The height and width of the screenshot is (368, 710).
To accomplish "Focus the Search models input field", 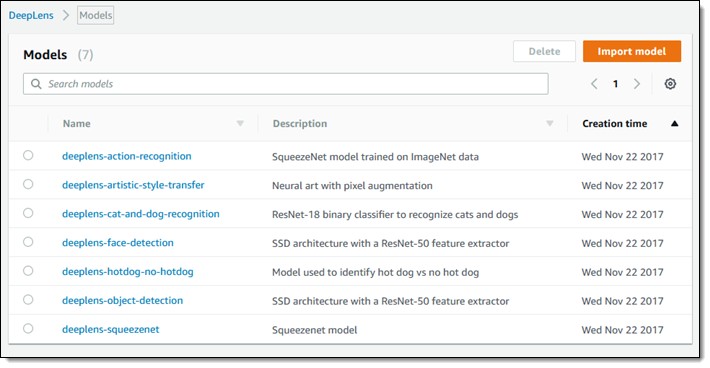I will click(286, 84).
